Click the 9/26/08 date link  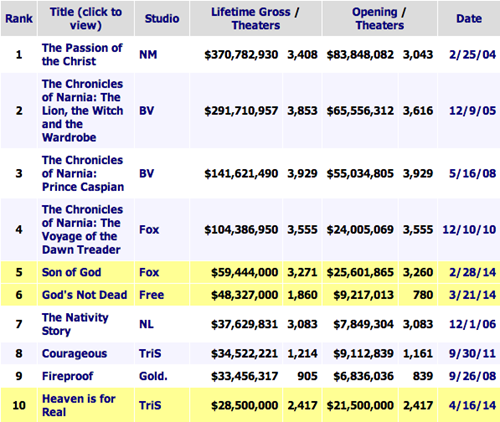click(x=472, y=376)
